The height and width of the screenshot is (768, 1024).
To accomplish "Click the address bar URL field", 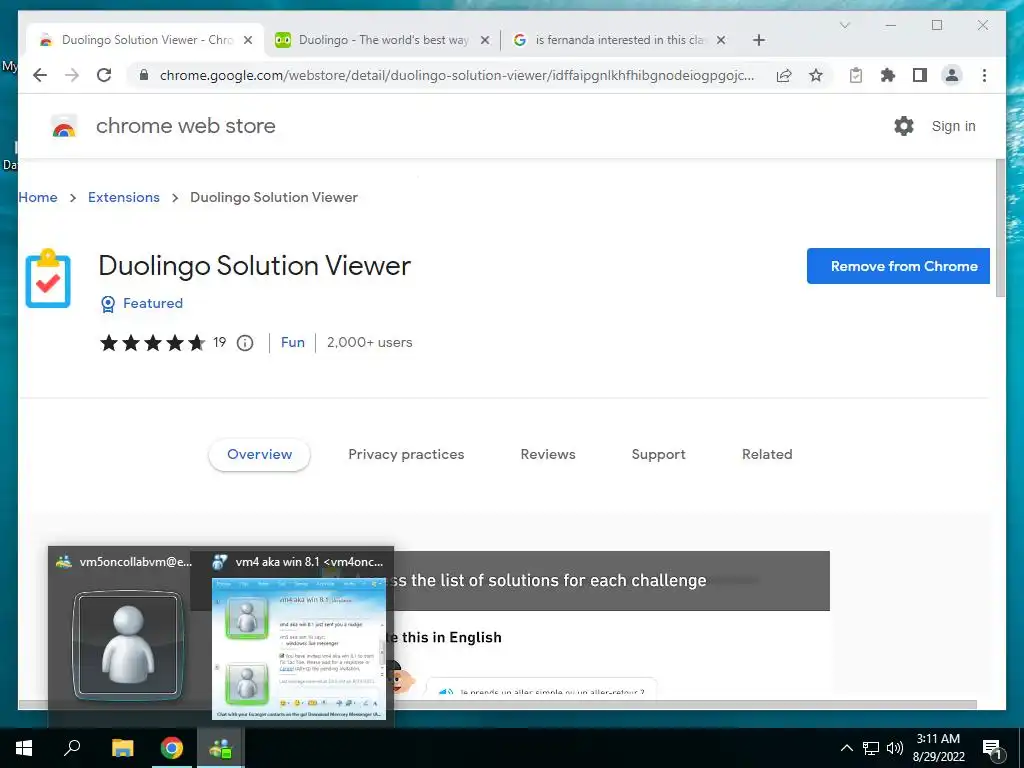I will [x=456, y=75].
